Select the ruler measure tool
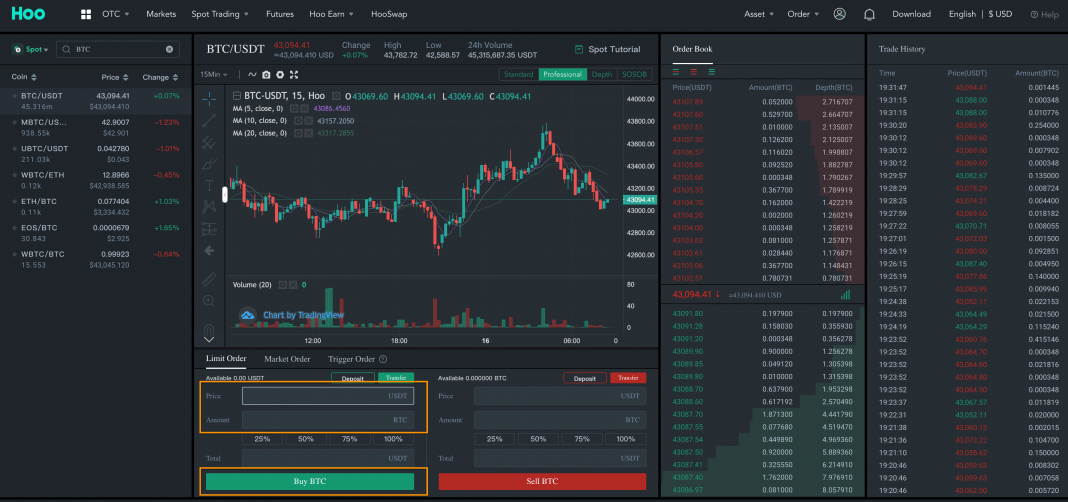The image size is (1068, 502). (209, 279)
